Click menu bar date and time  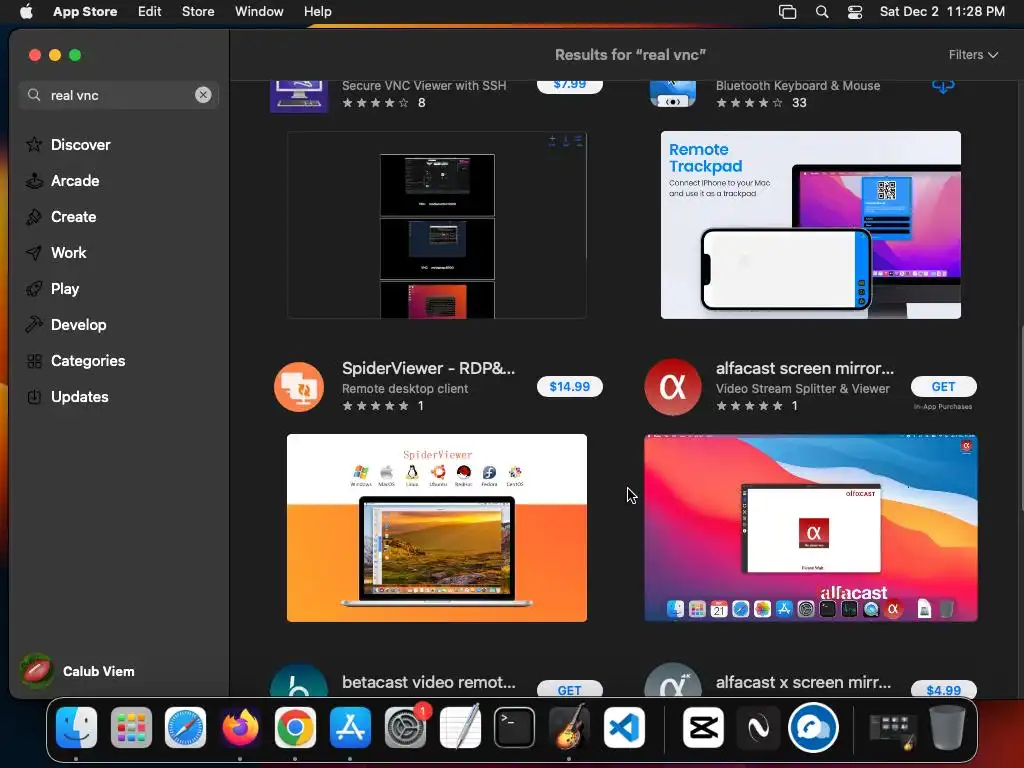click(942, 12)
